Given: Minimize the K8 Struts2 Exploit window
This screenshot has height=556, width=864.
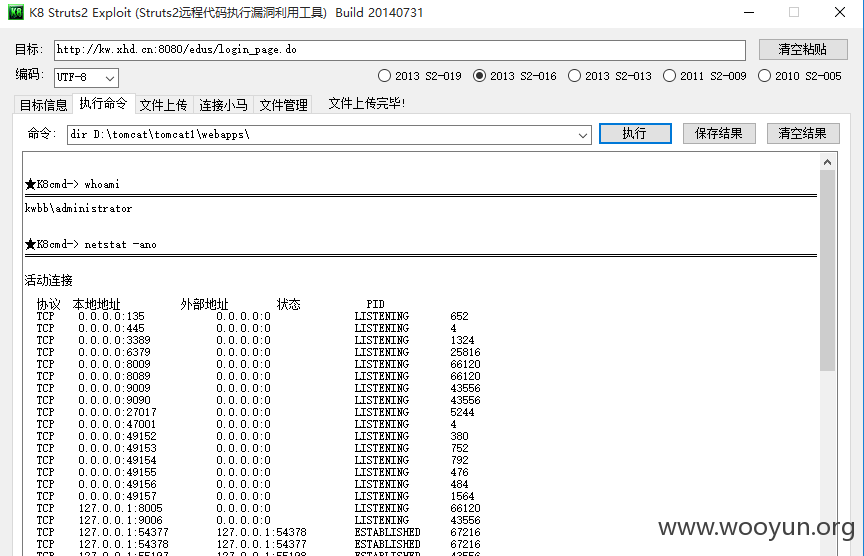Looking at the screenshot, I should (749, 12).
